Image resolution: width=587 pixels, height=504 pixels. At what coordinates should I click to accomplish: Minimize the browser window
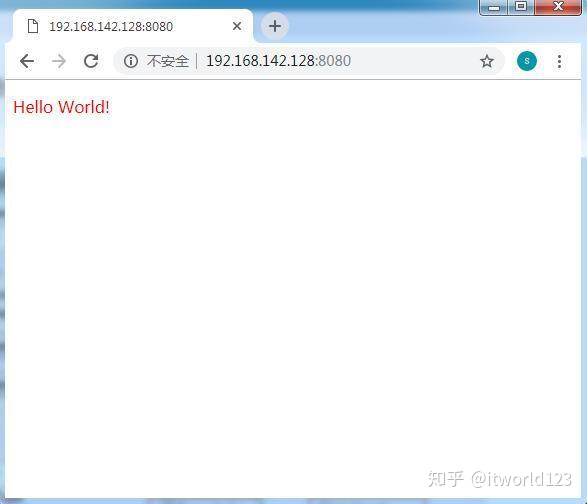click(x=494, y=7)
